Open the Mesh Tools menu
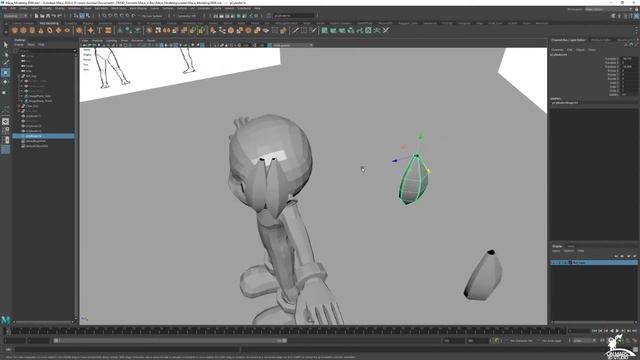 pos(119,8)
